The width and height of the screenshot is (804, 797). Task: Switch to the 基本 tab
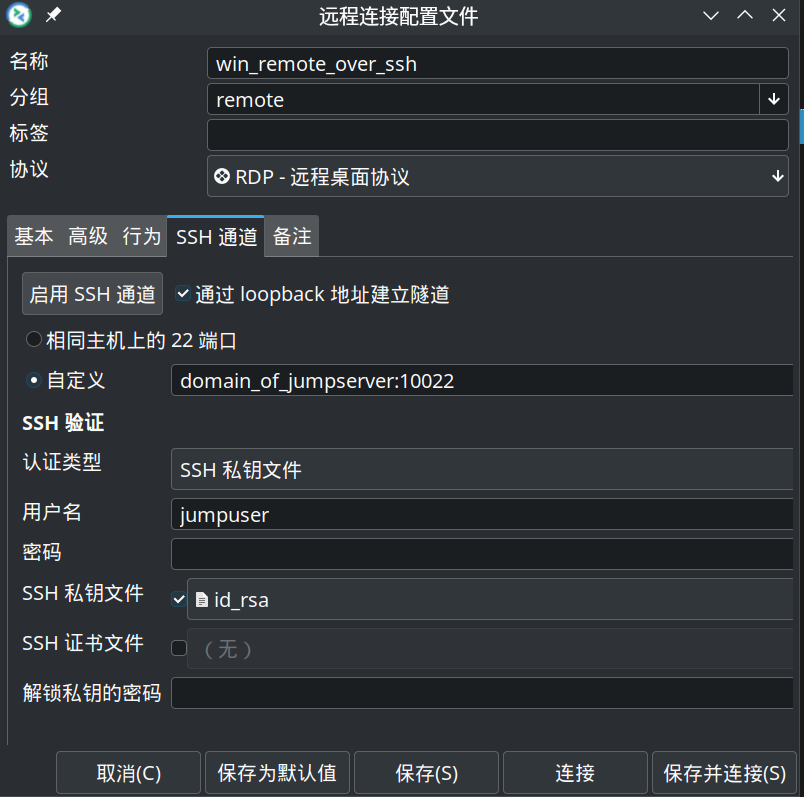click(x=34, y=237)
